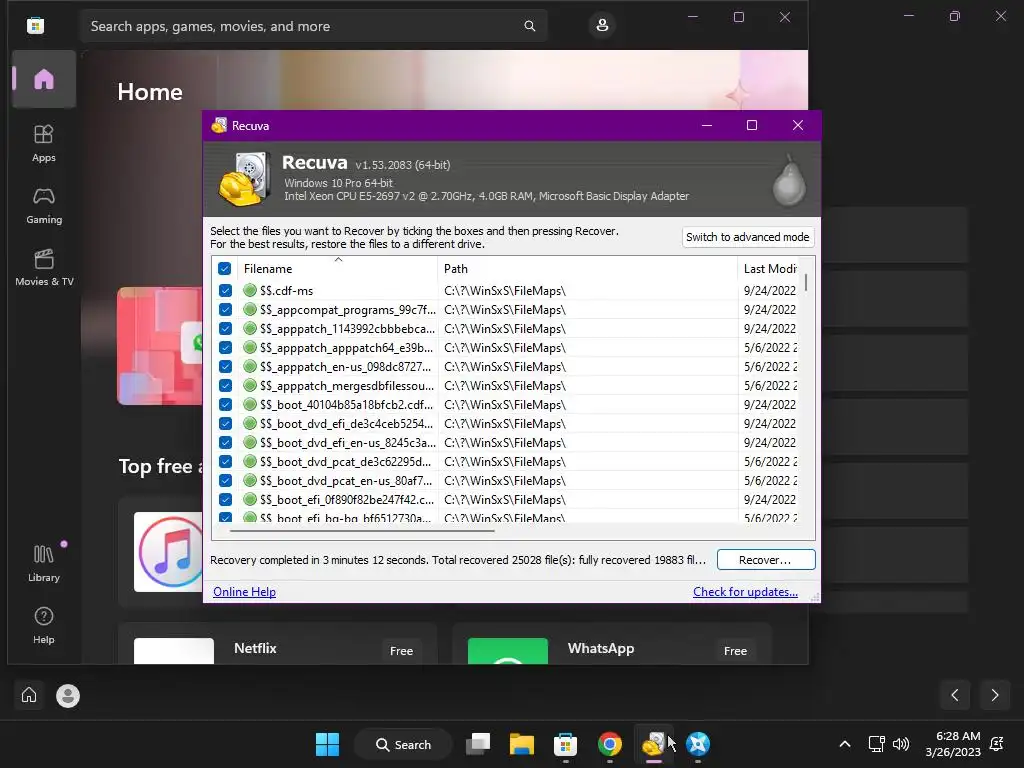The width and height of the screenshot is (1024, 768).
Task: Open Gaming section in Microsoft Store sidebar
Action: 44,205
